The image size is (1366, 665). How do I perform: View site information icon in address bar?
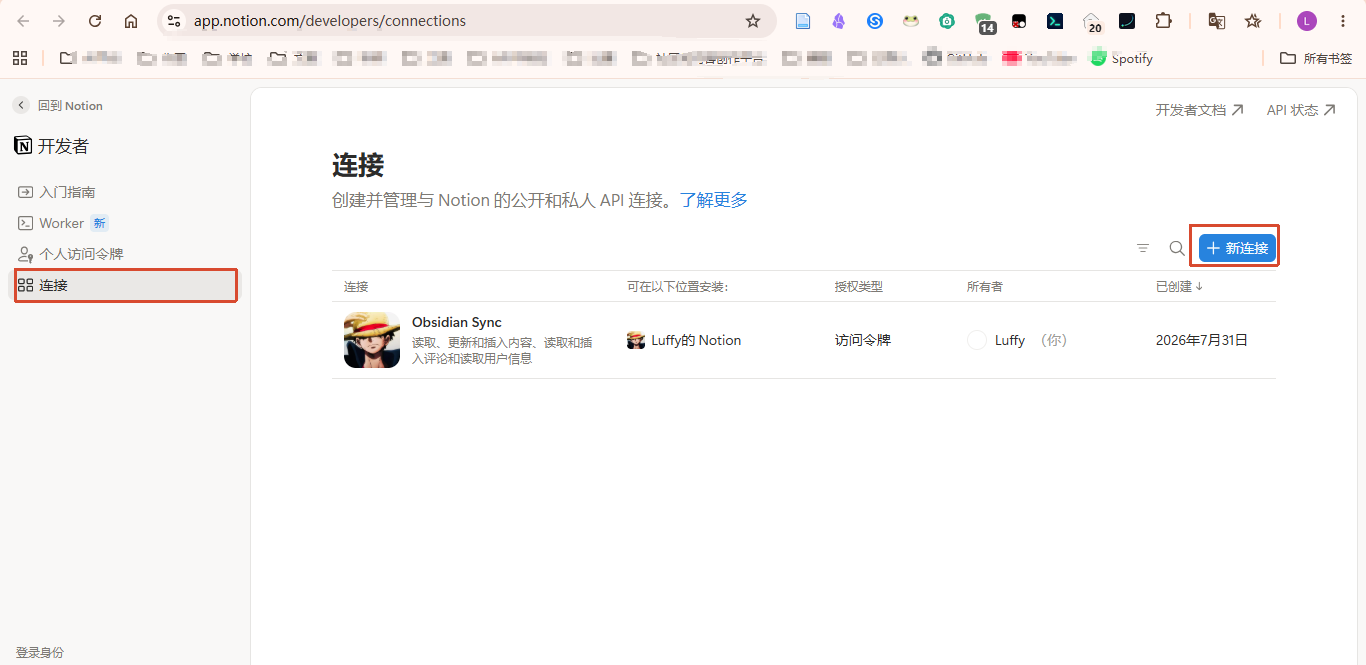[x=173, y=21]
